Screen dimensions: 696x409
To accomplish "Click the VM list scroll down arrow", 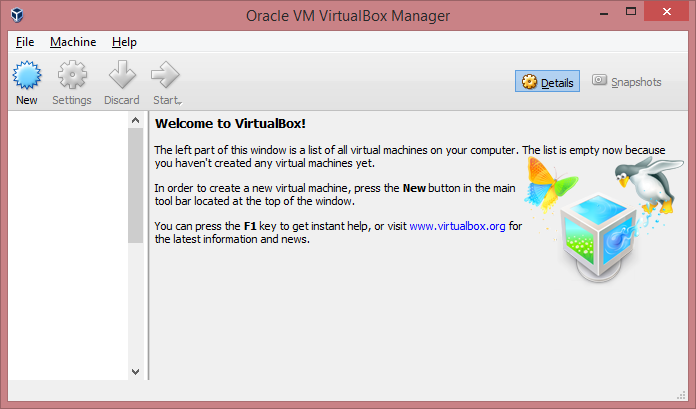I will [135, 372].
